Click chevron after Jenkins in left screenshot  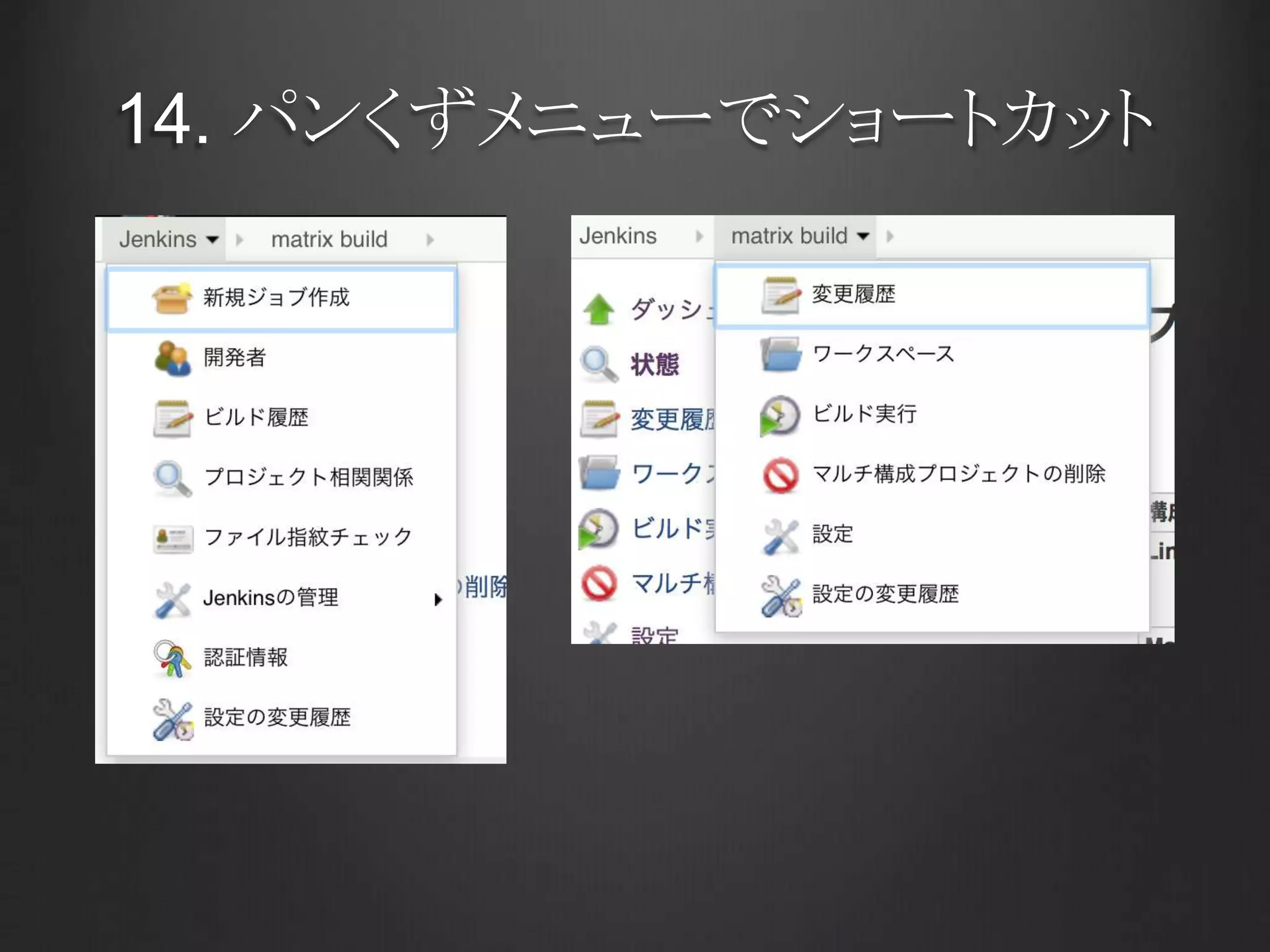pyautogui.click(x=239, y=239)
